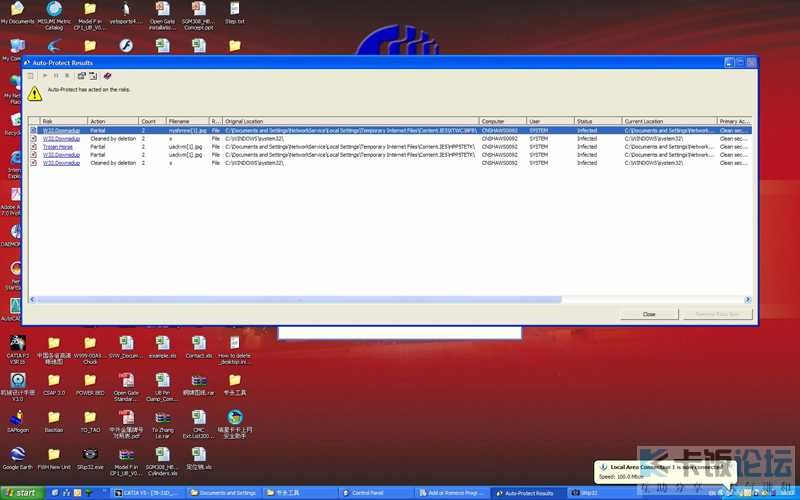The height and width of the screenshot is (500, 800).
Task: Click the horizontal scrollbar in results list
Action: tap(300, 299)
